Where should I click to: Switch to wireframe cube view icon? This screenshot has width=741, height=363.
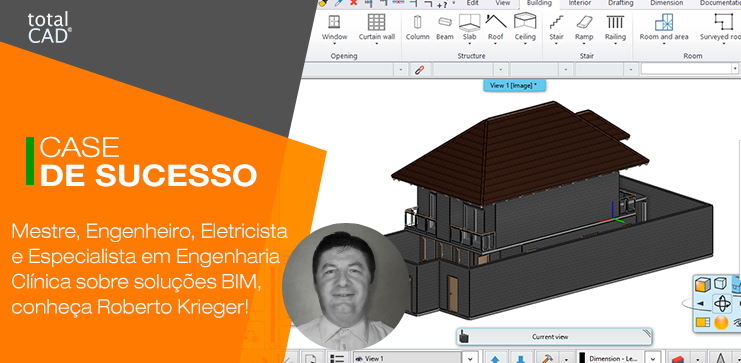(x=720, y=284)
